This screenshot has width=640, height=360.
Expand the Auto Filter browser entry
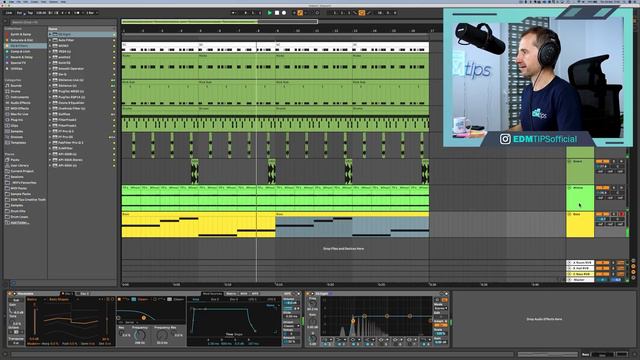click(51, 40)
